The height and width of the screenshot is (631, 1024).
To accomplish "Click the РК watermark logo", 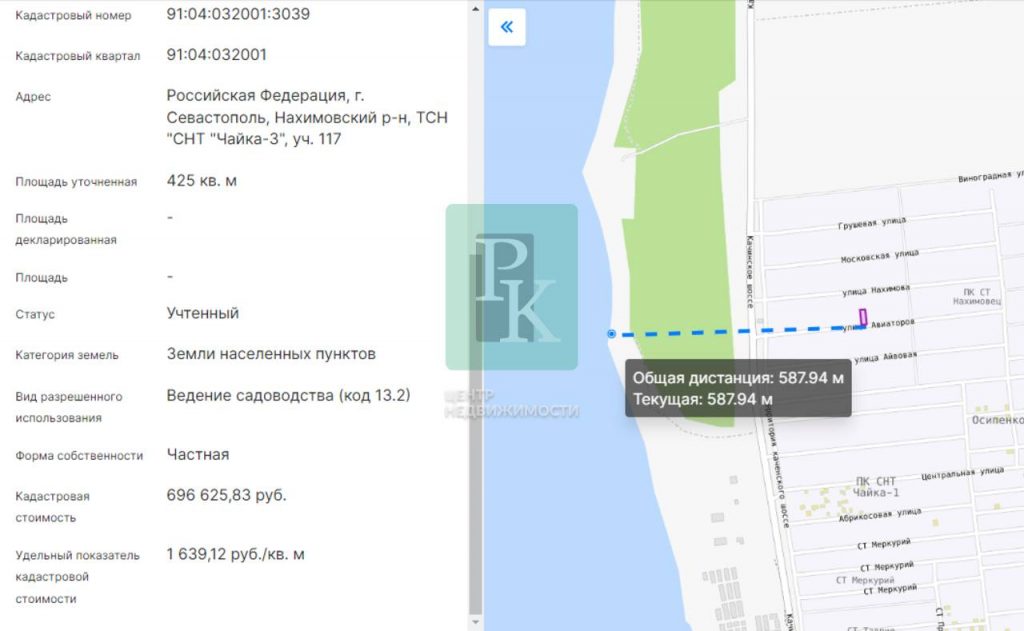I will click(512, 287).
